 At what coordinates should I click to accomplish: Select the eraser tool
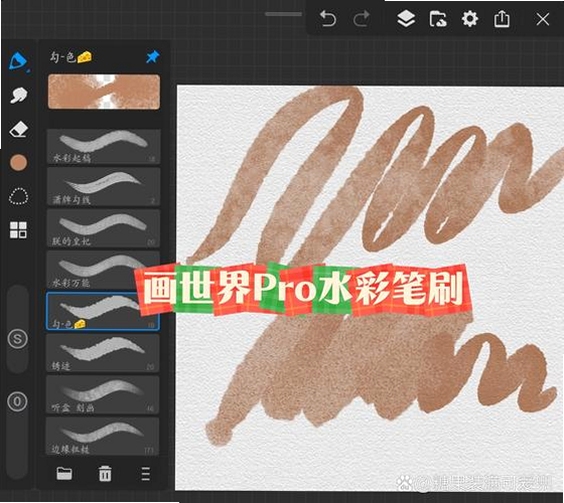[x=18, y=129]
